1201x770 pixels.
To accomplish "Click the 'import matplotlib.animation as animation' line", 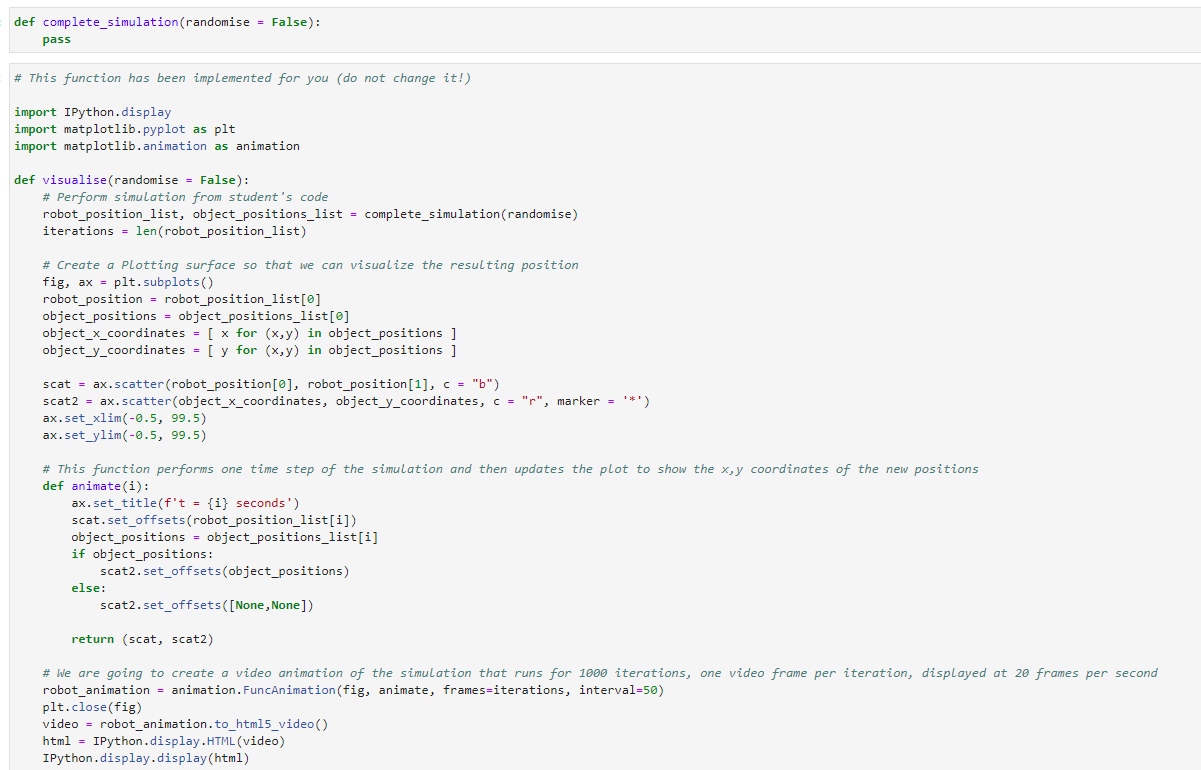I will 157,146.
